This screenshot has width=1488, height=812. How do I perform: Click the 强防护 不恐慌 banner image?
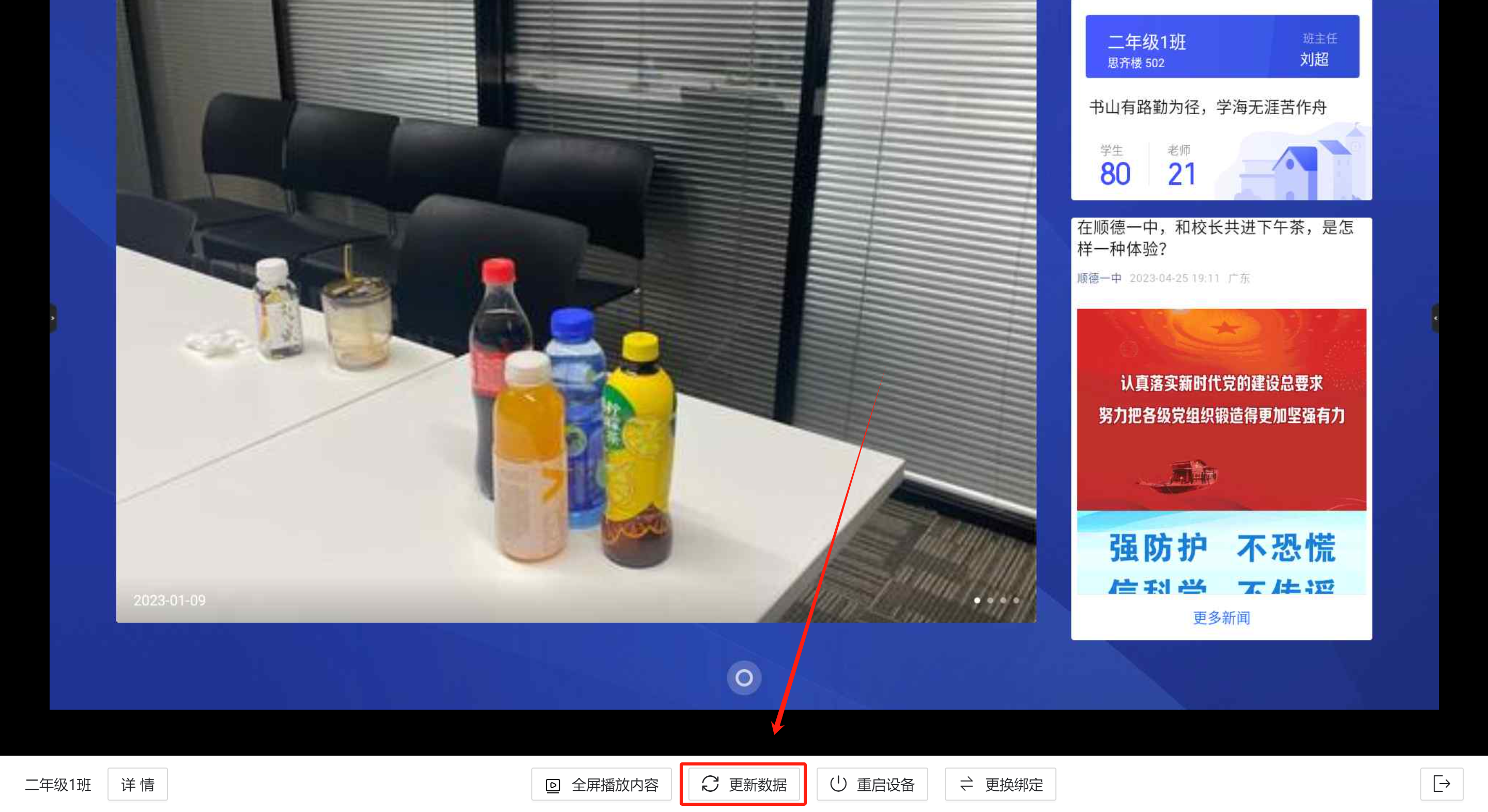point(1222,553)
